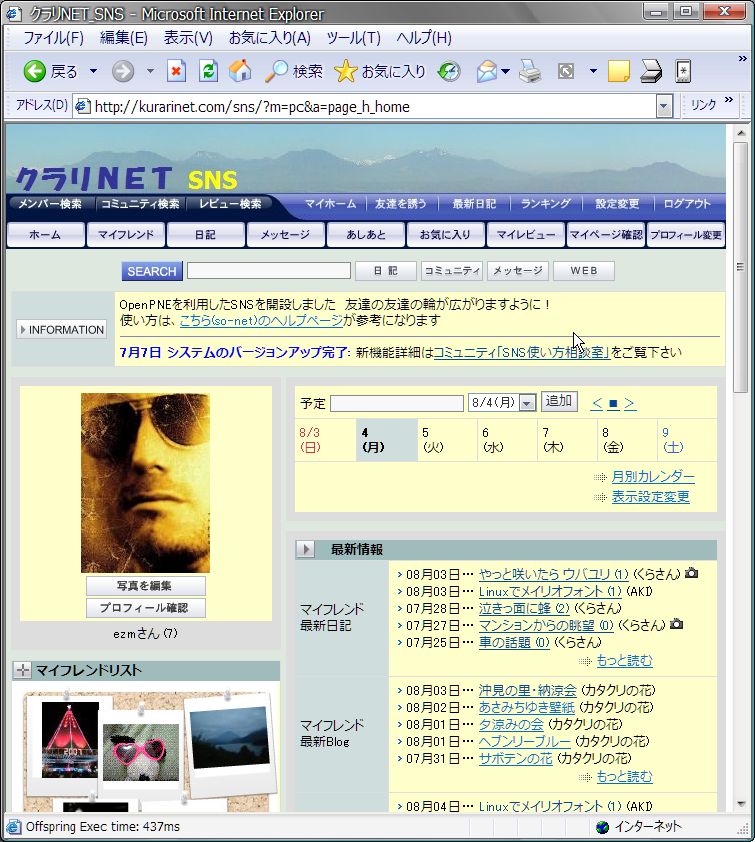Open the ログアウト link in the header
The image size is (755, 842).
click(687, 204)
